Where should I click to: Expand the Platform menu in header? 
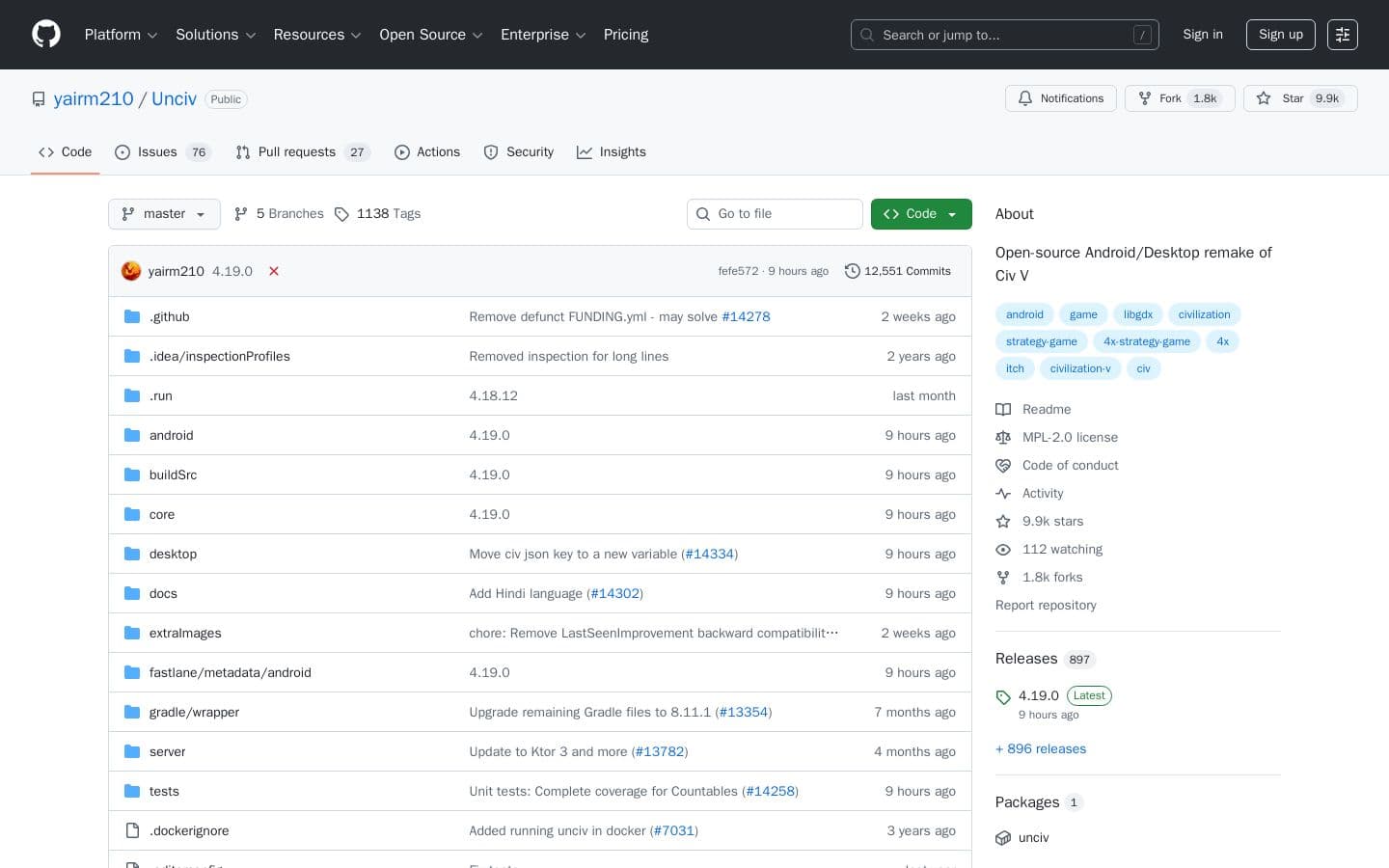pyautogui.click(x=121, y=35)
